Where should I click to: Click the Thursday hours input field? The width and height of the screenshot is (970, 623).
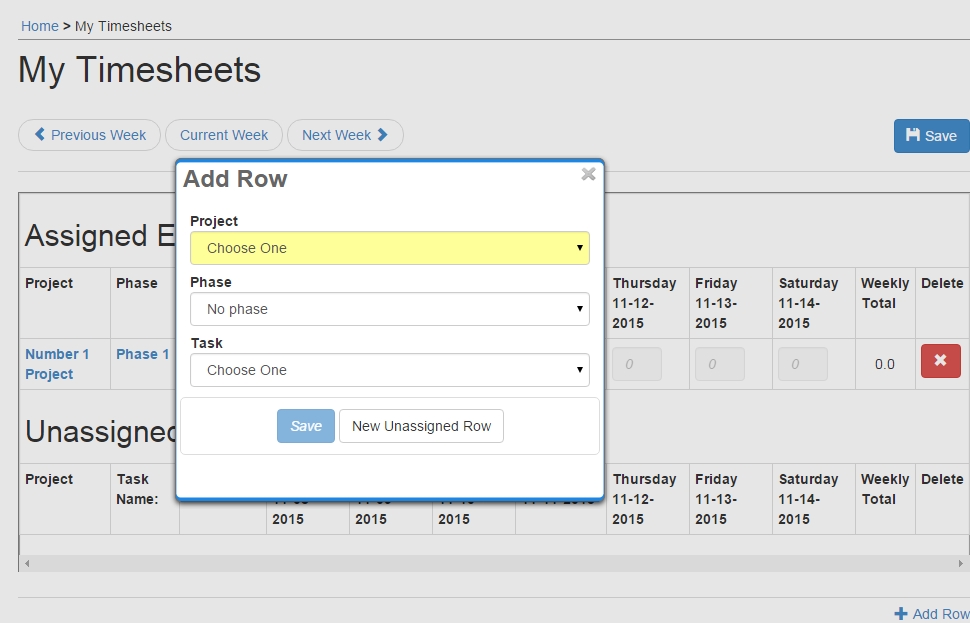tap(637, 364)
